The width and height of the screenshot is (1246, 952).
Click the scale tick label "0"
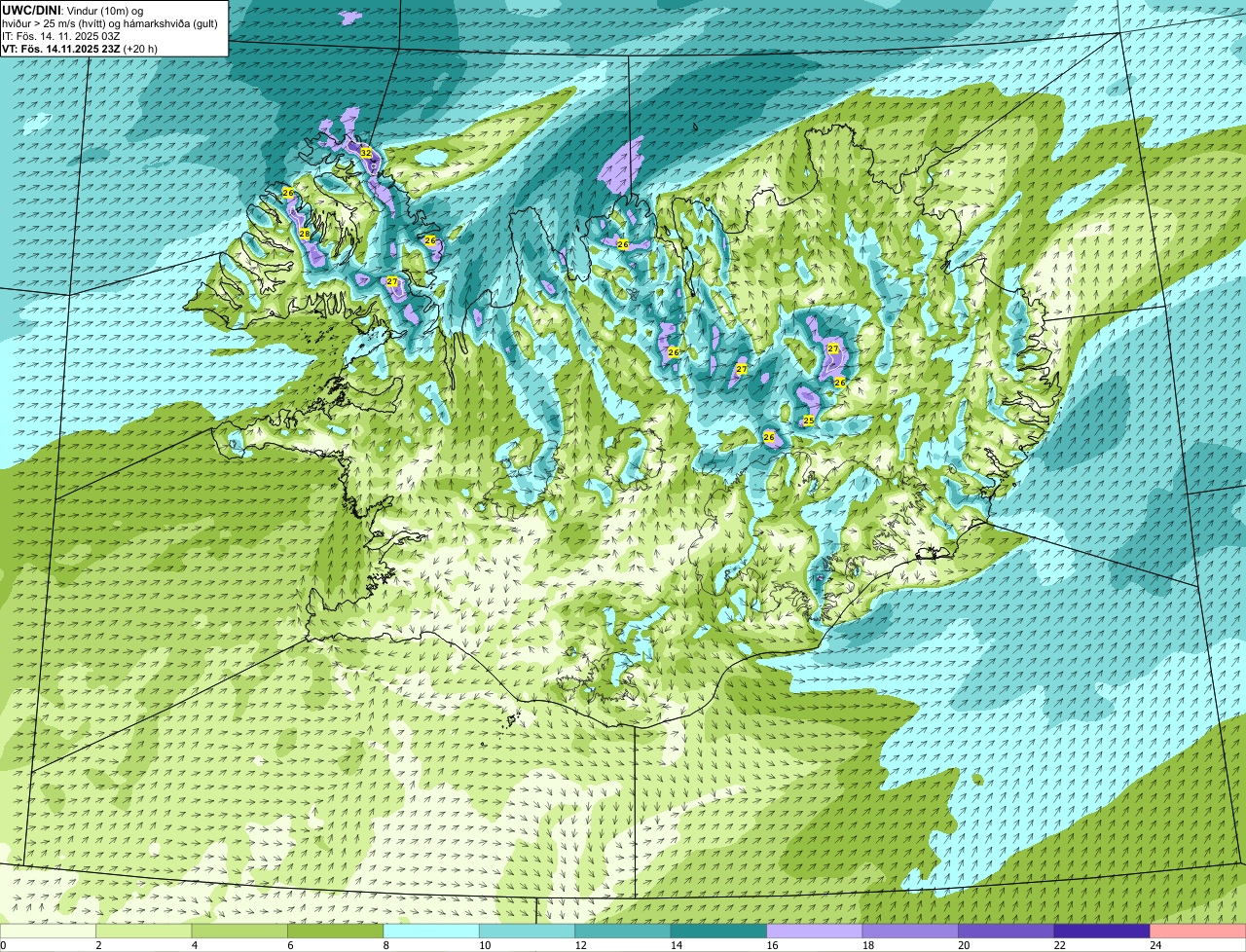click(x=3, y=944)
